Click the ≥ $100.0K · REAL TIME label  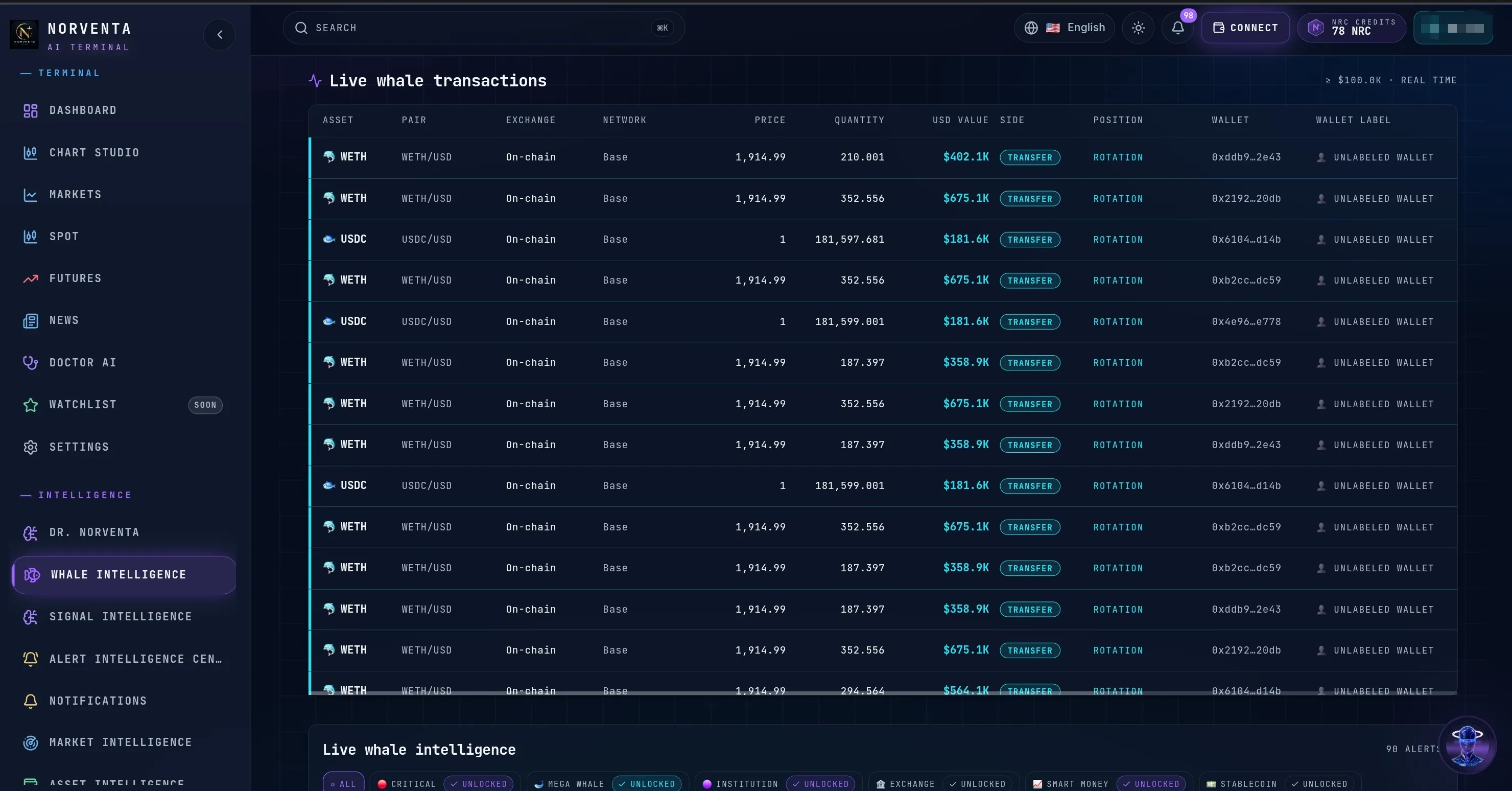point(1390,80)
